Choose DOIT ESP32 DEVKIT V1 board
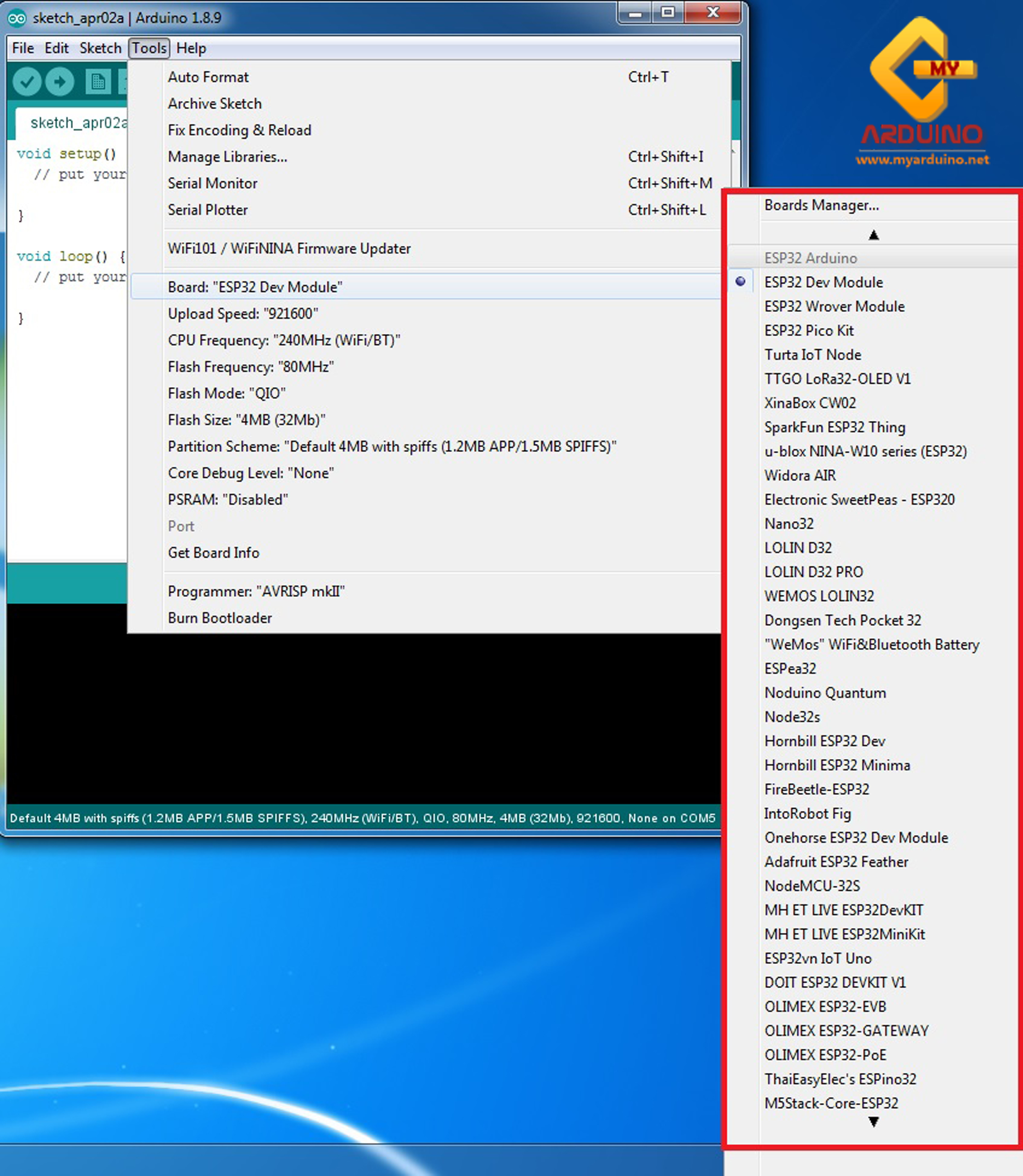1023x1176 pixels. click(x=835, y=982)
